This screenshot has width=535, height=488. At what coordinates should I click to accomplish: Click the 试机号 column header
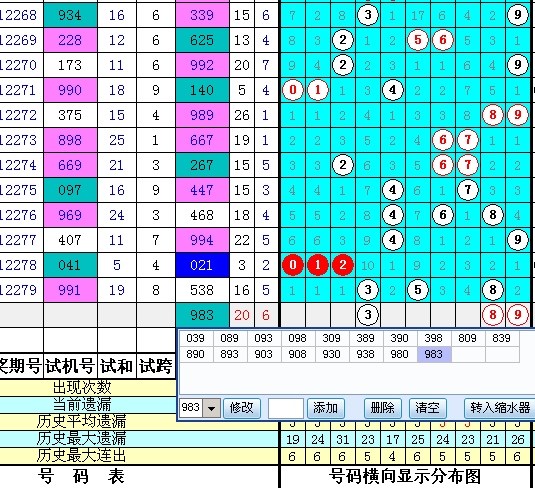pyautogui.click(x=70, y=366)
